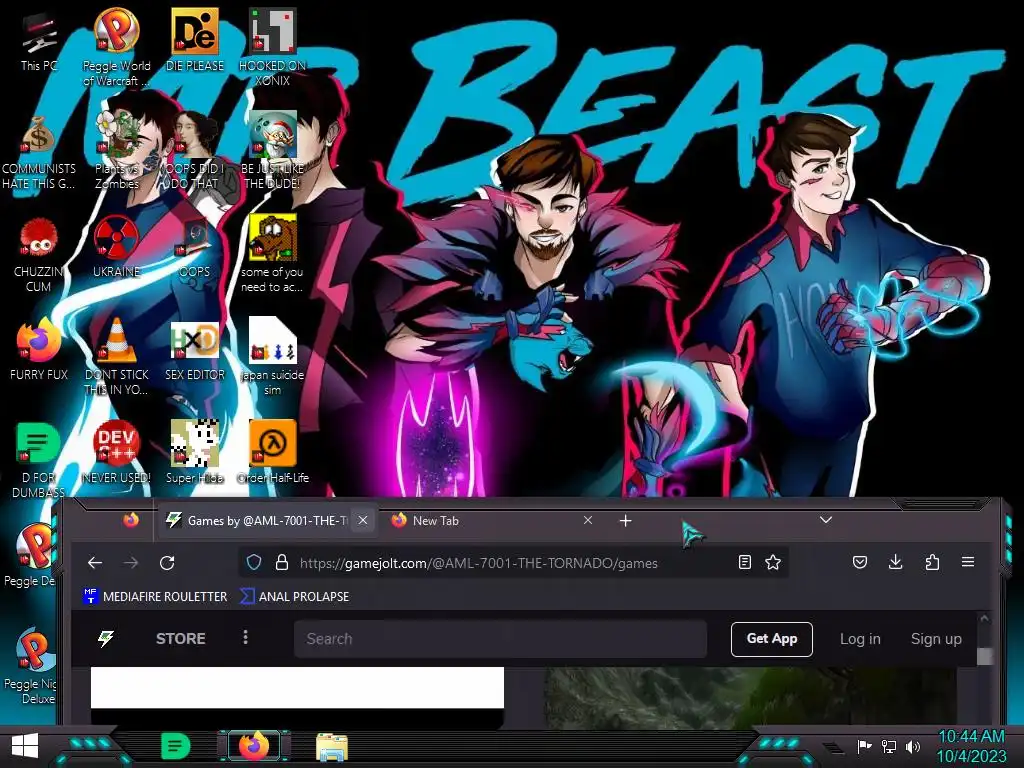
Task: Open the Peggle De... desktop shortcut
Action: 31,555
